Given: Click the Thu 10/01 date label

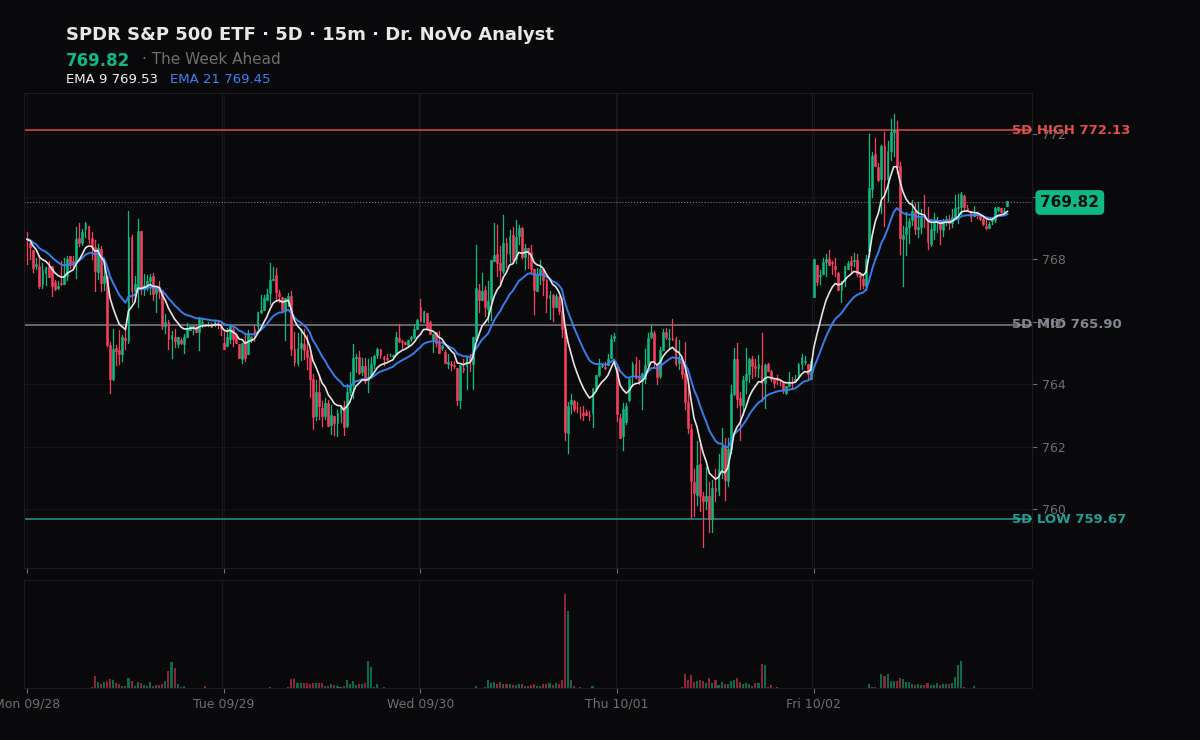Looking at the screenshot, I should (617, 704).
